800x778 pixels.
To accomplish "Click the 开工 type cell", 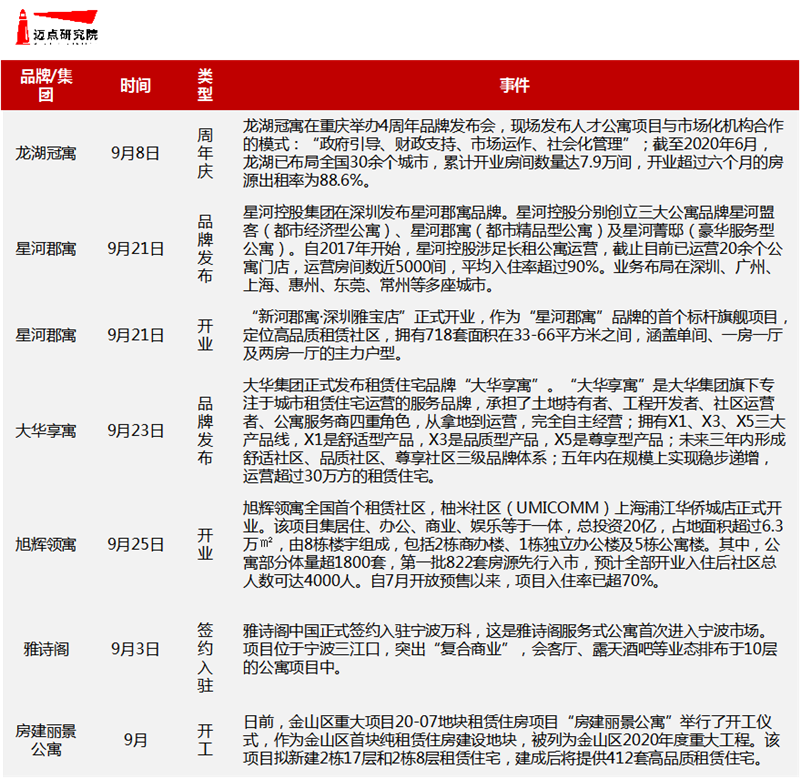I will point(205,739).
